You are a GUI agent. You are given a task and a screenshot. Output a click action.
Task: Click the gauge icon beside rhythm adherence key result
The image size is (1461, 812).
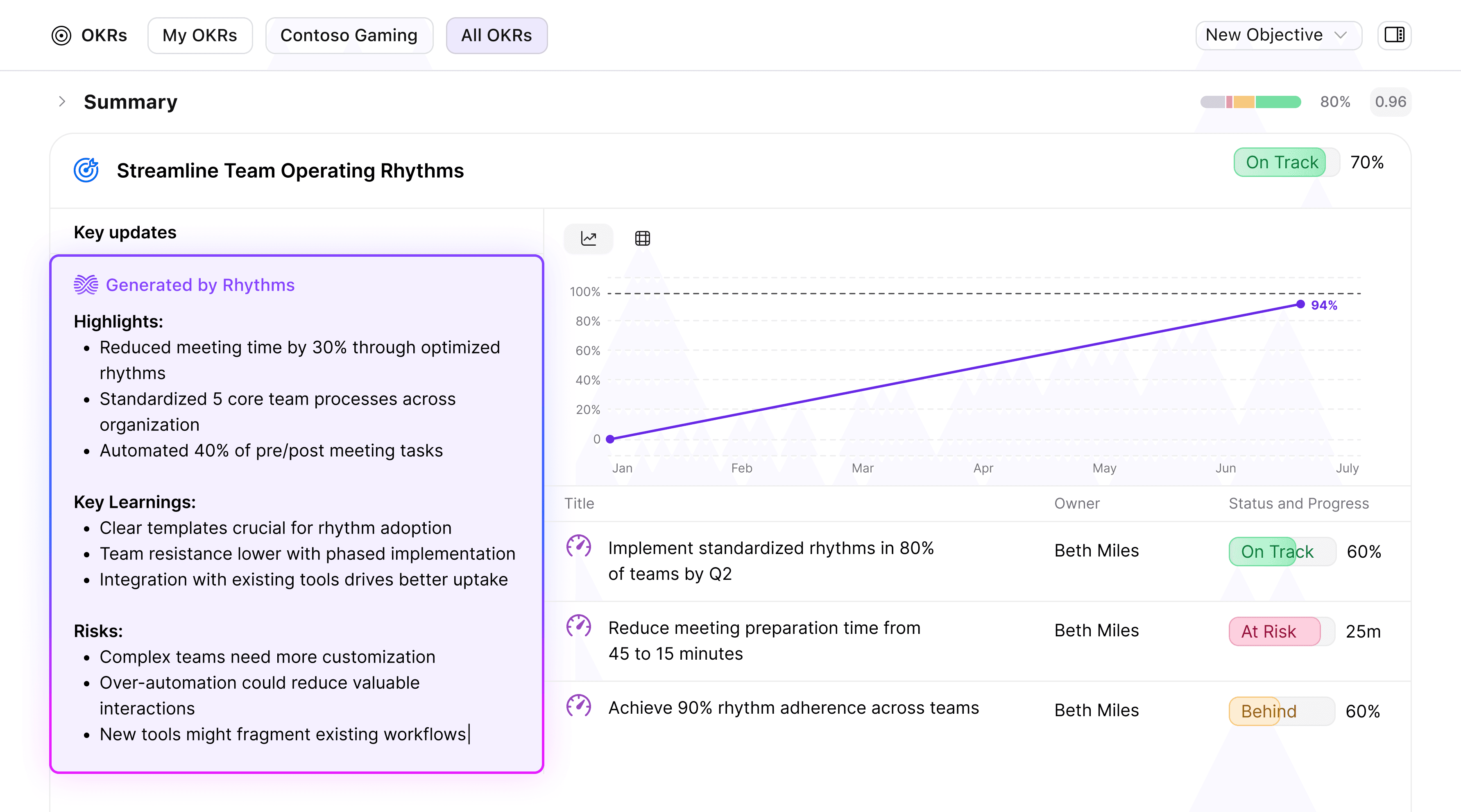click(579, 707)
